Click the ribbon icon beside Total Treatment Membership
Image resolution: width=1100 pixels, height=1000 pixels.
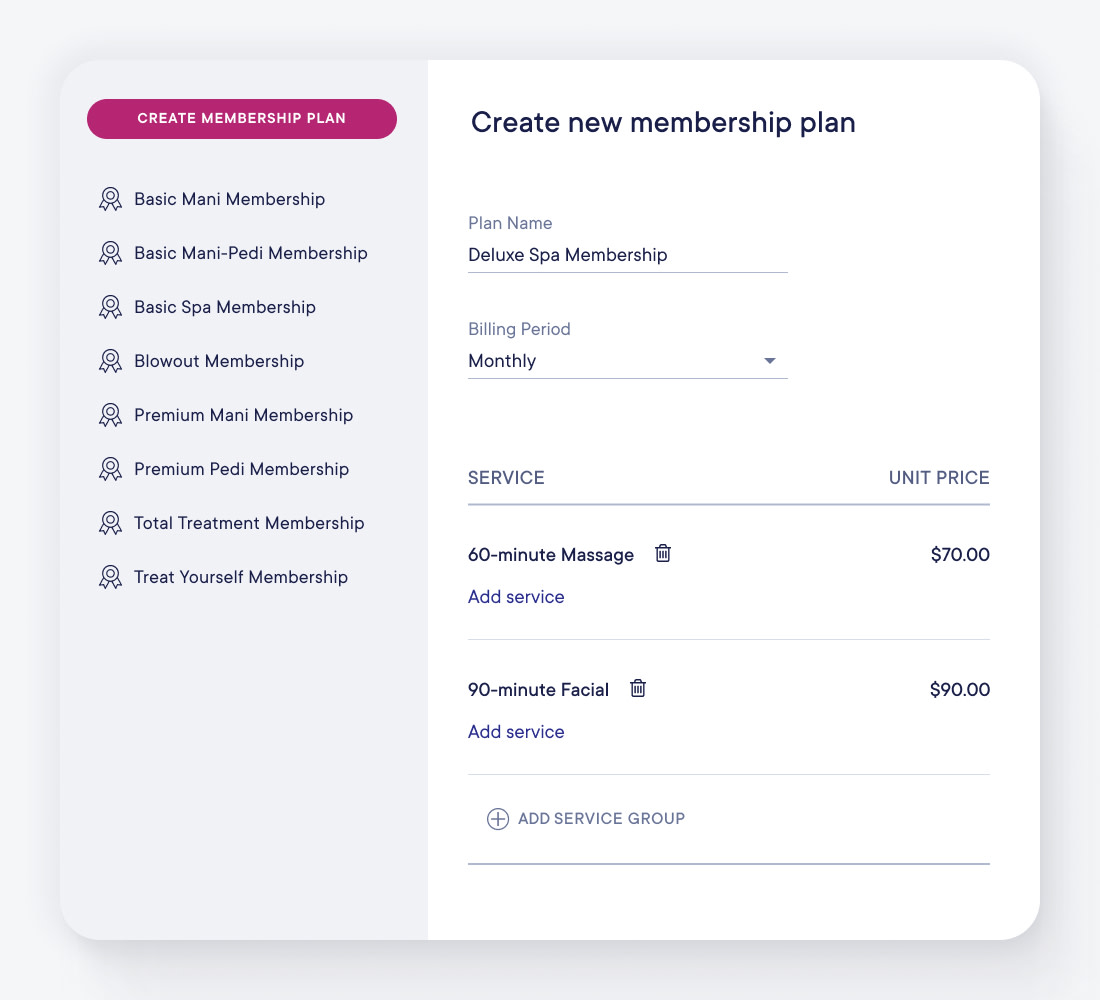[110, 523]
